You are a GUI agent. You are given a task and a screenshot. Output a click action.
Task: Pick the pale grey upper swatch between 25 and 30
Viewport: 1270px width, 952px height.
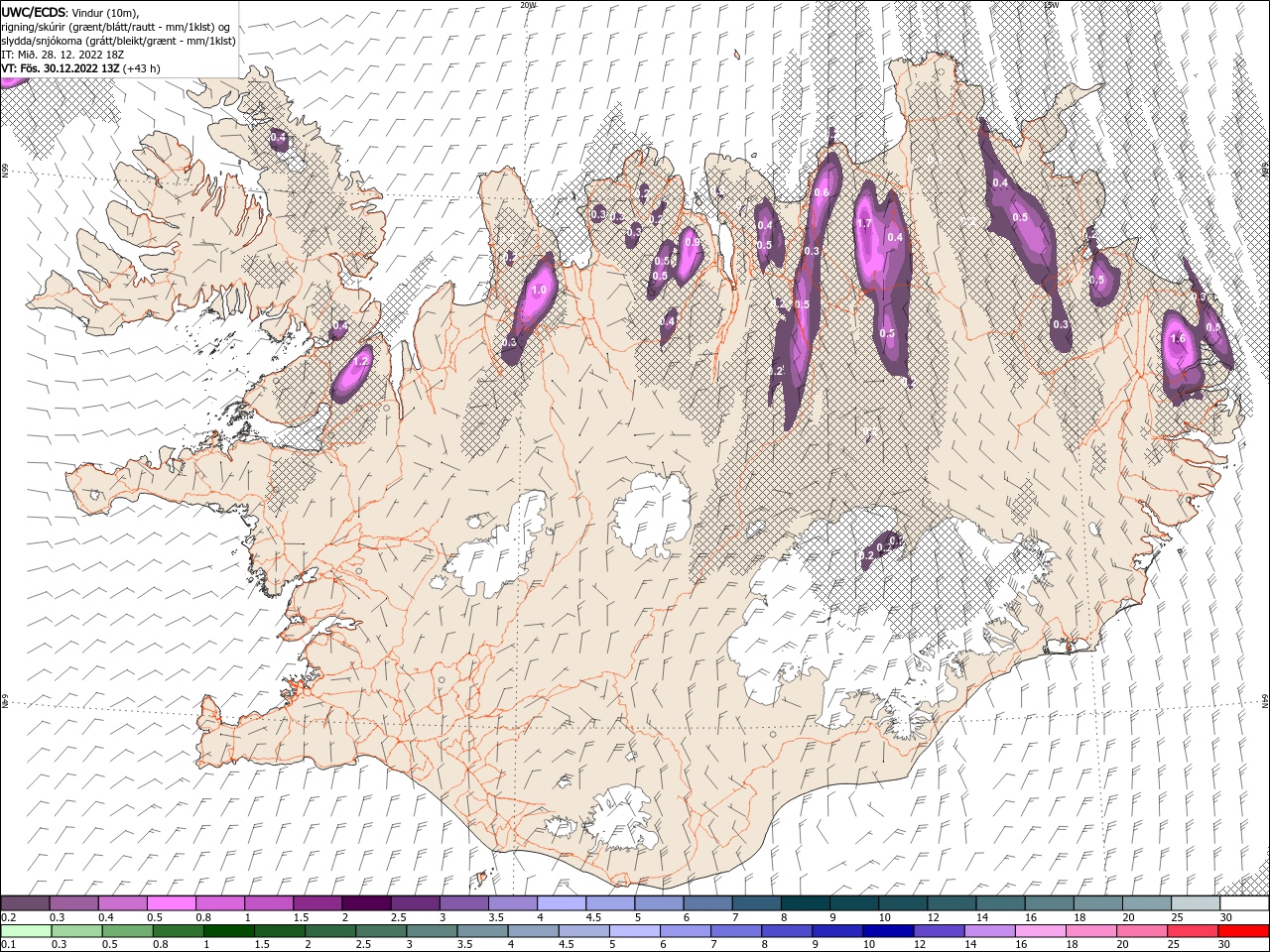click(x=1196, y=903)
